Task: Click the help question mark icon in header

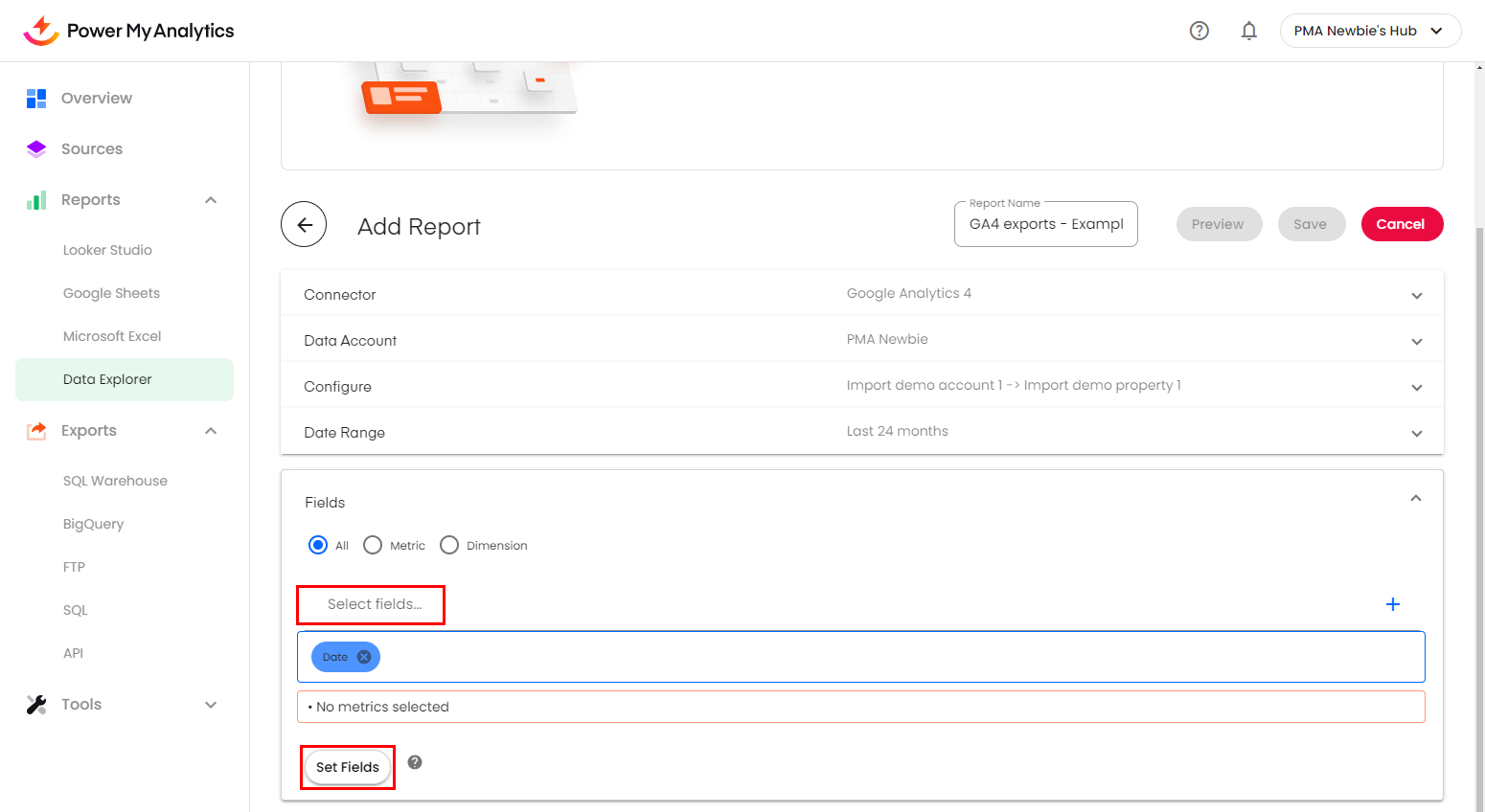Action: pyautogui.click(x=1199, y=31)
